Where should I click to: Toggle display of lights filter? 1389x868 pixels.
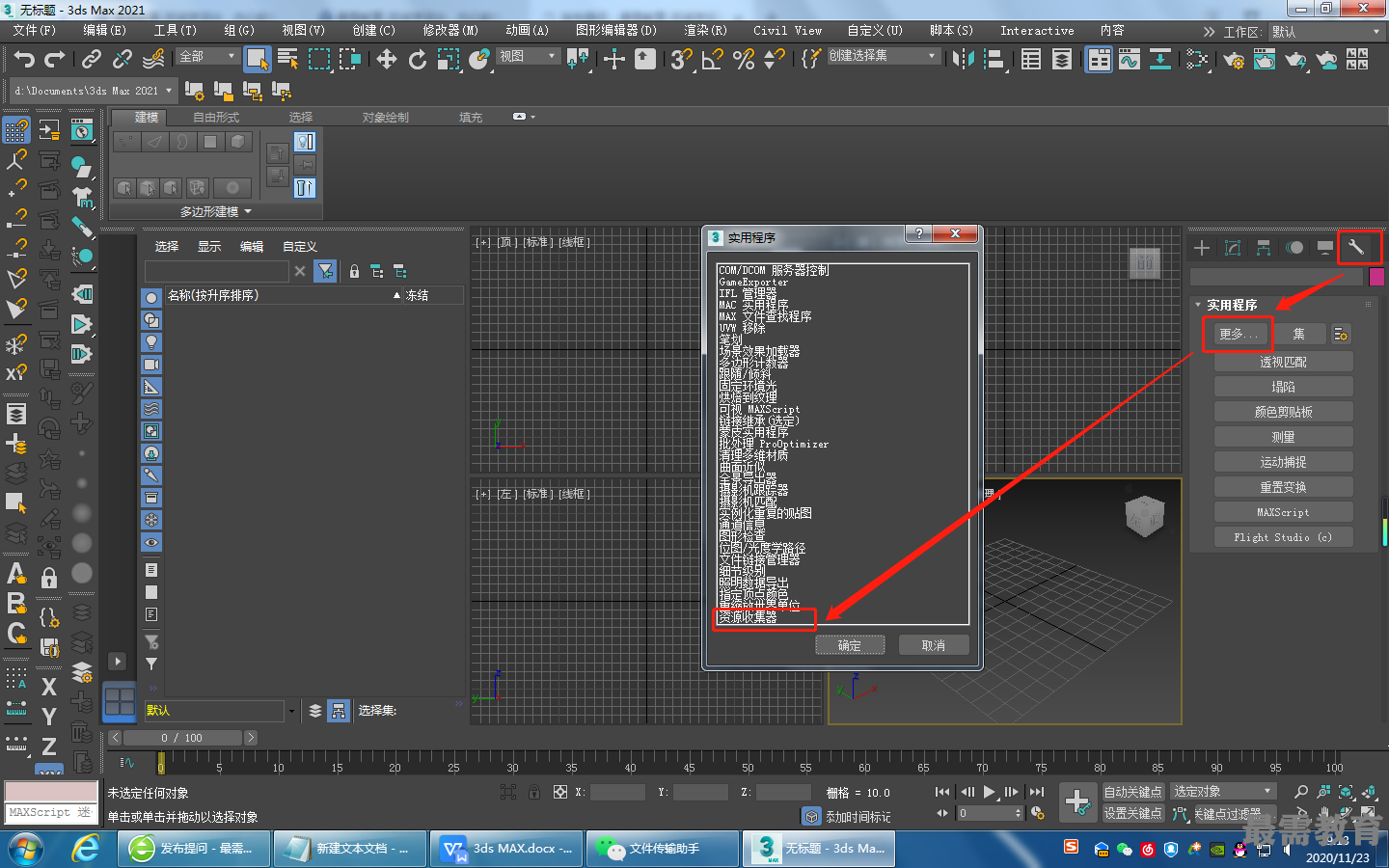click(151, 341)
